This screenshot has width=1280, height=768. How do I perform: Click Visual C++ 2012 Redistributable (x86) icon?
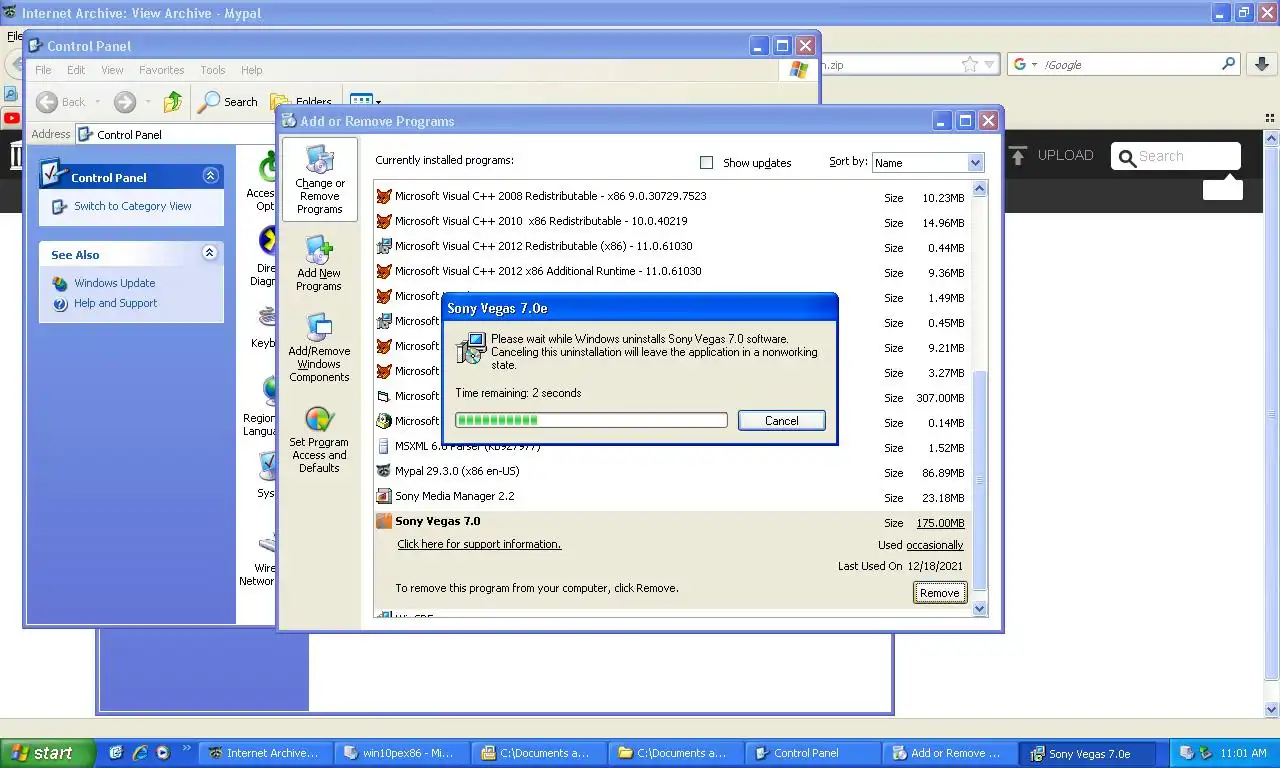(383, 246)
